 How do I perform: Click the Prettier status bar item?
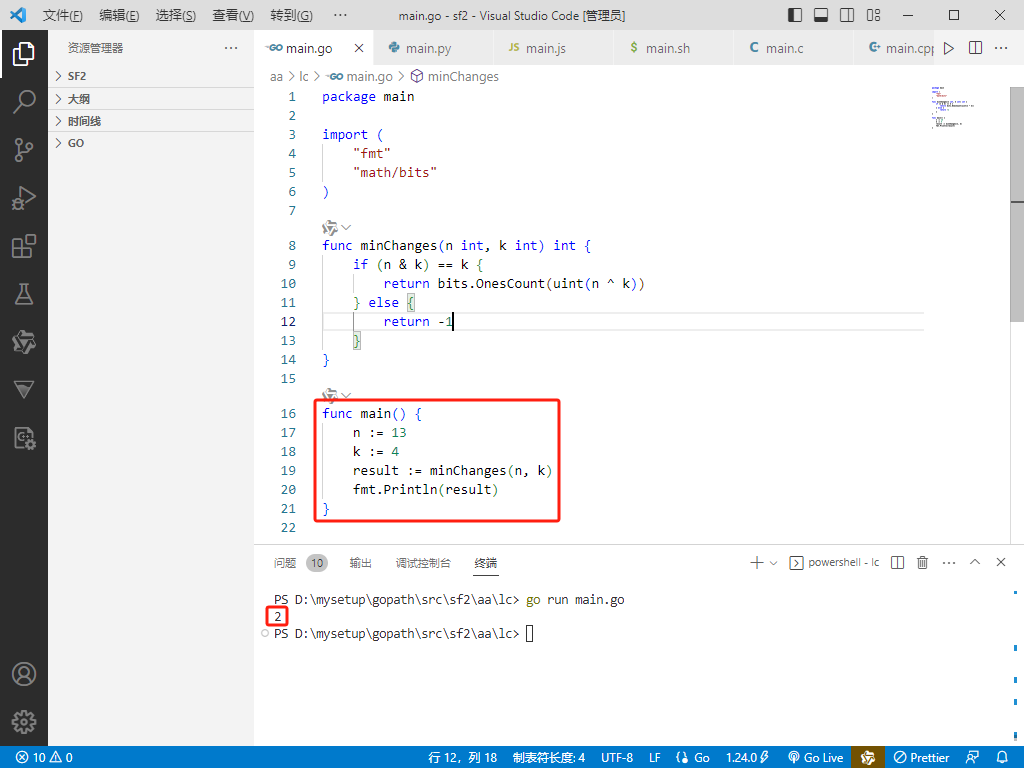pos(921,758)
